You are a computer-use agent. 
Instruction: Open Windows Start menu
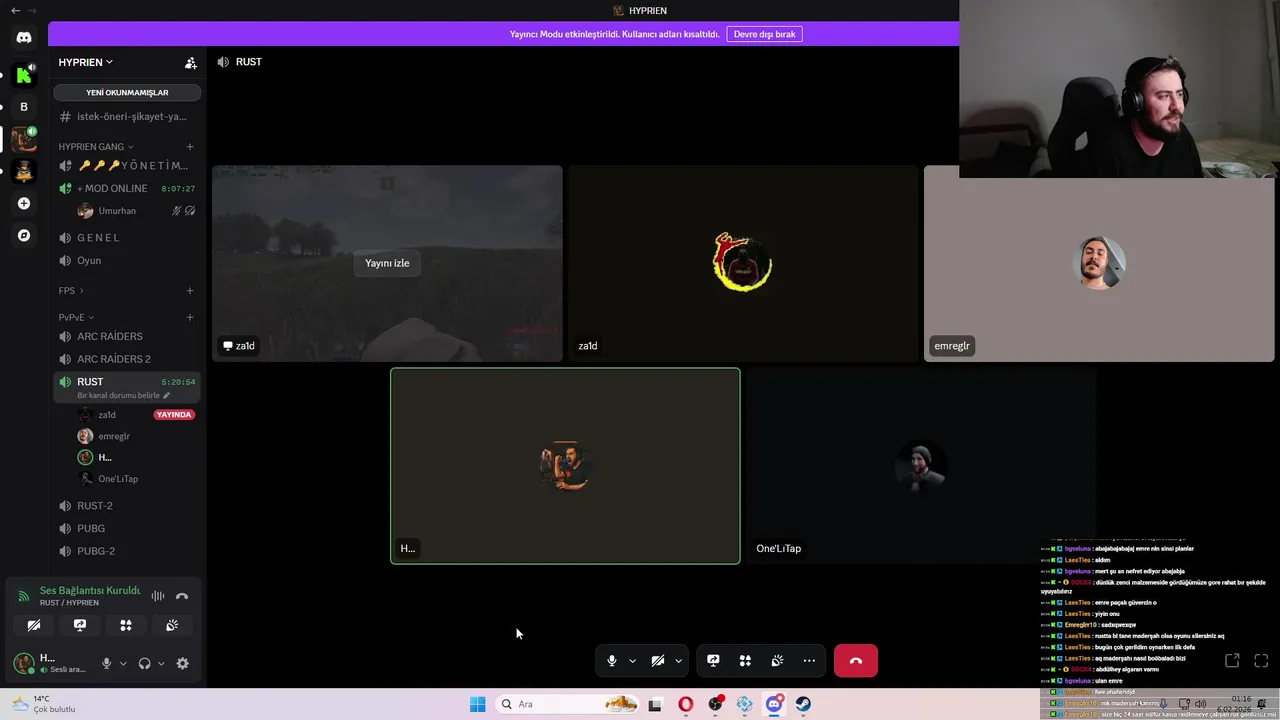point(477,704)
